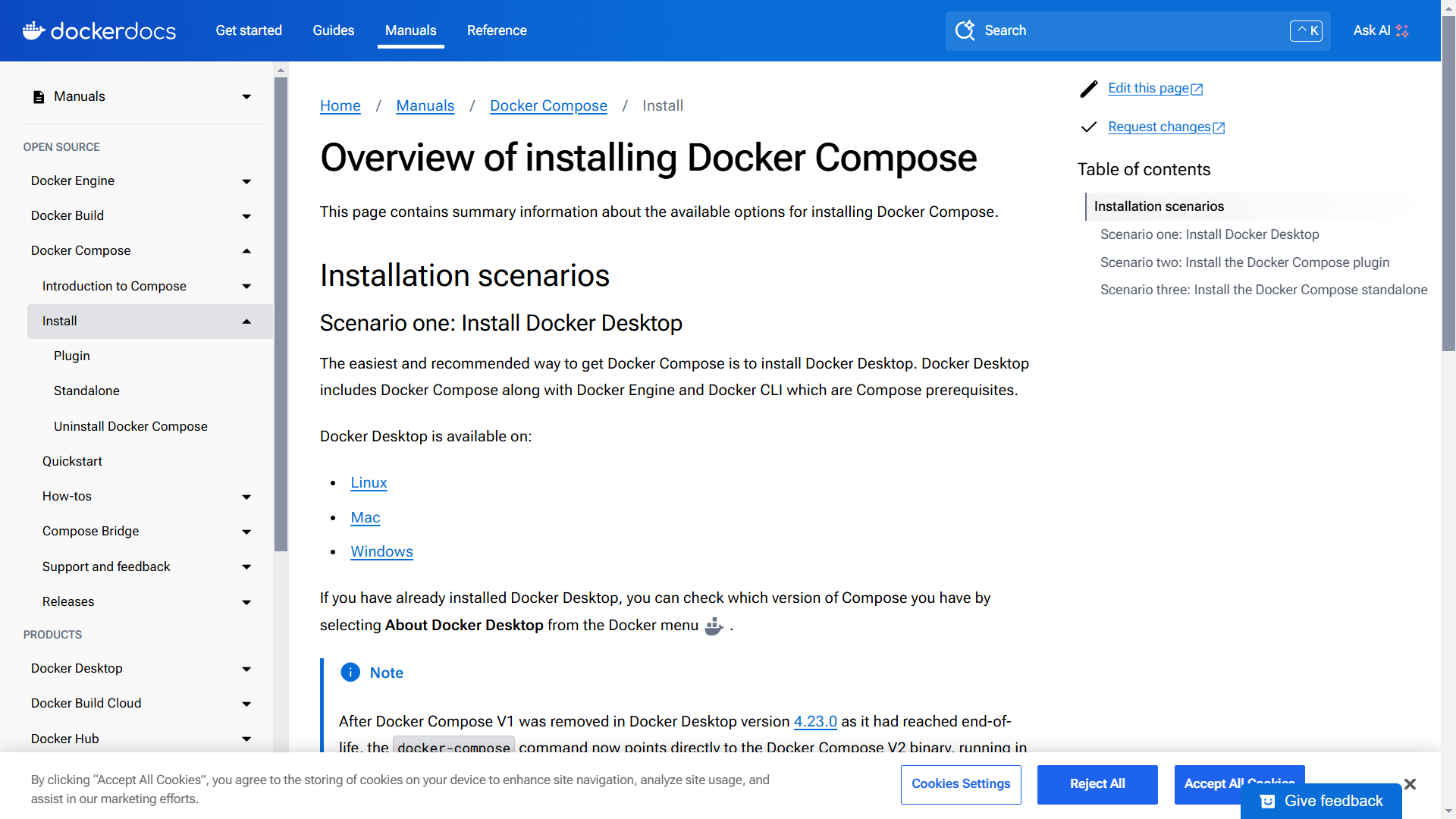Click the pencil edit icon

(x=1089, y=89)
